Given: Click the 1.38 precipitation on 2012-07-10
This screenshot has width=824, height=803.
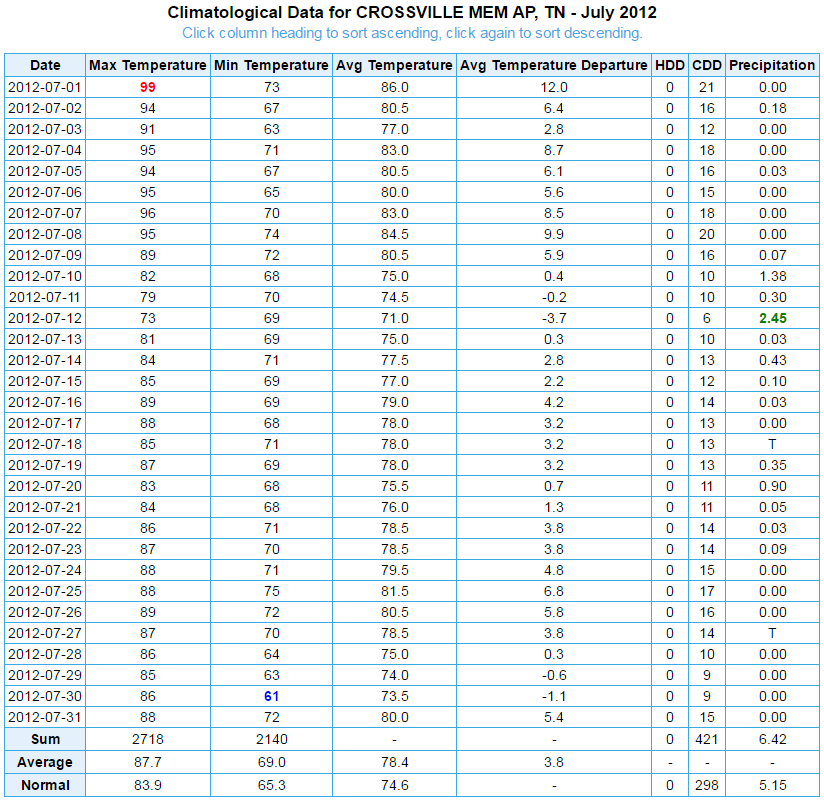Looking at the screenshot, I should tap(772, 276).
